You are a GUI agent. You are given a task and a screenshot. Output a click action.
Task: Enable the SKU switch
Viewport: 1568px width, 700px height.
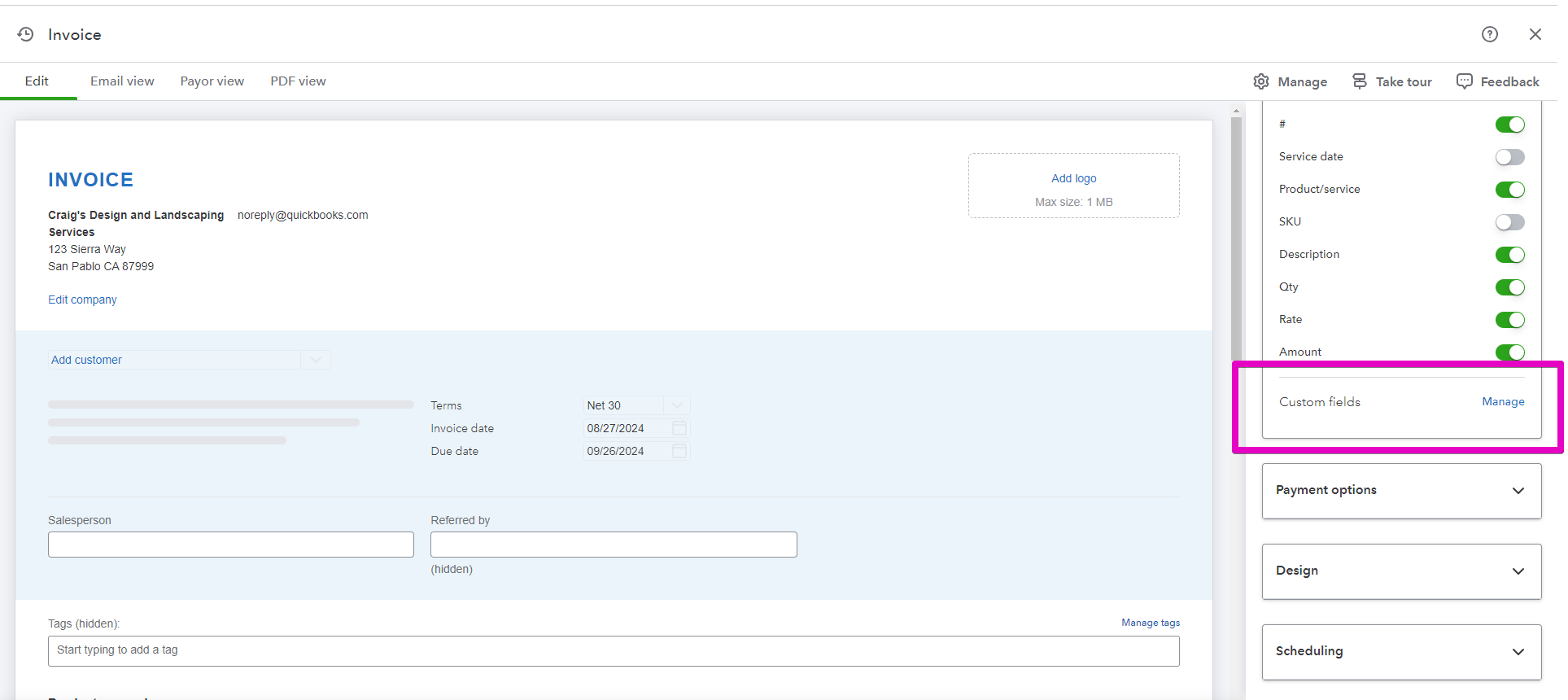click(1510, 222)
